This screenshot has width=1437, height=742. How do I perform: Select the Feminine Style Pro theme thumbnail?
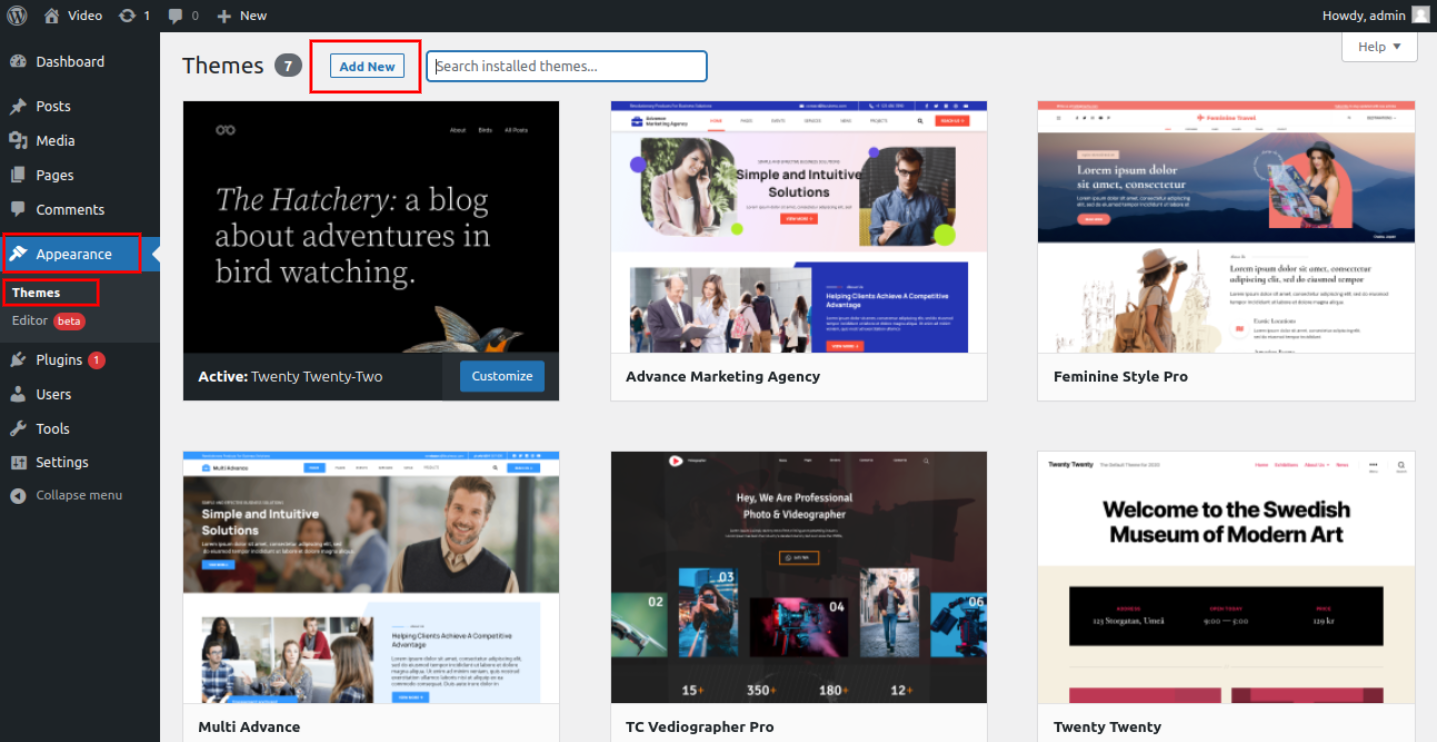tap(1226, 227)
